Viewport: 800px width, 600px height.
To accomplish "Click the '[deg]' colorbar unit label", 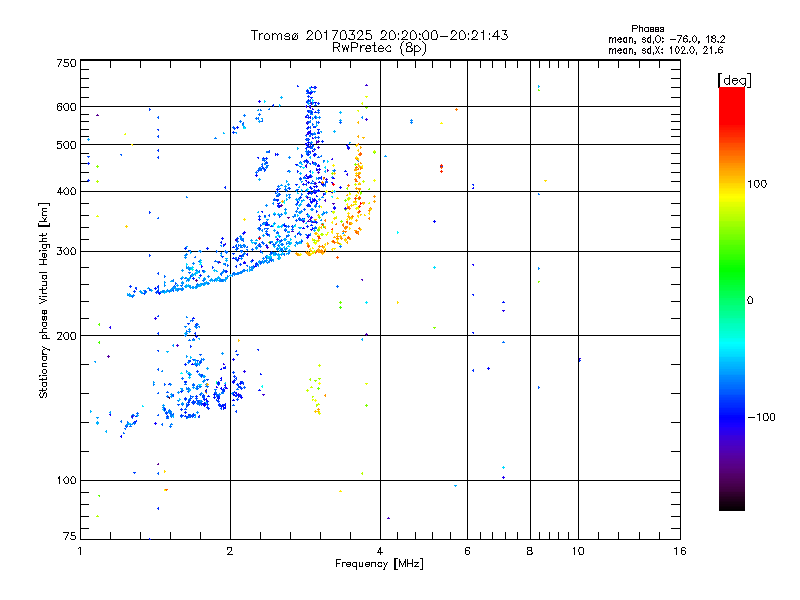I will (x=734, y=80).
